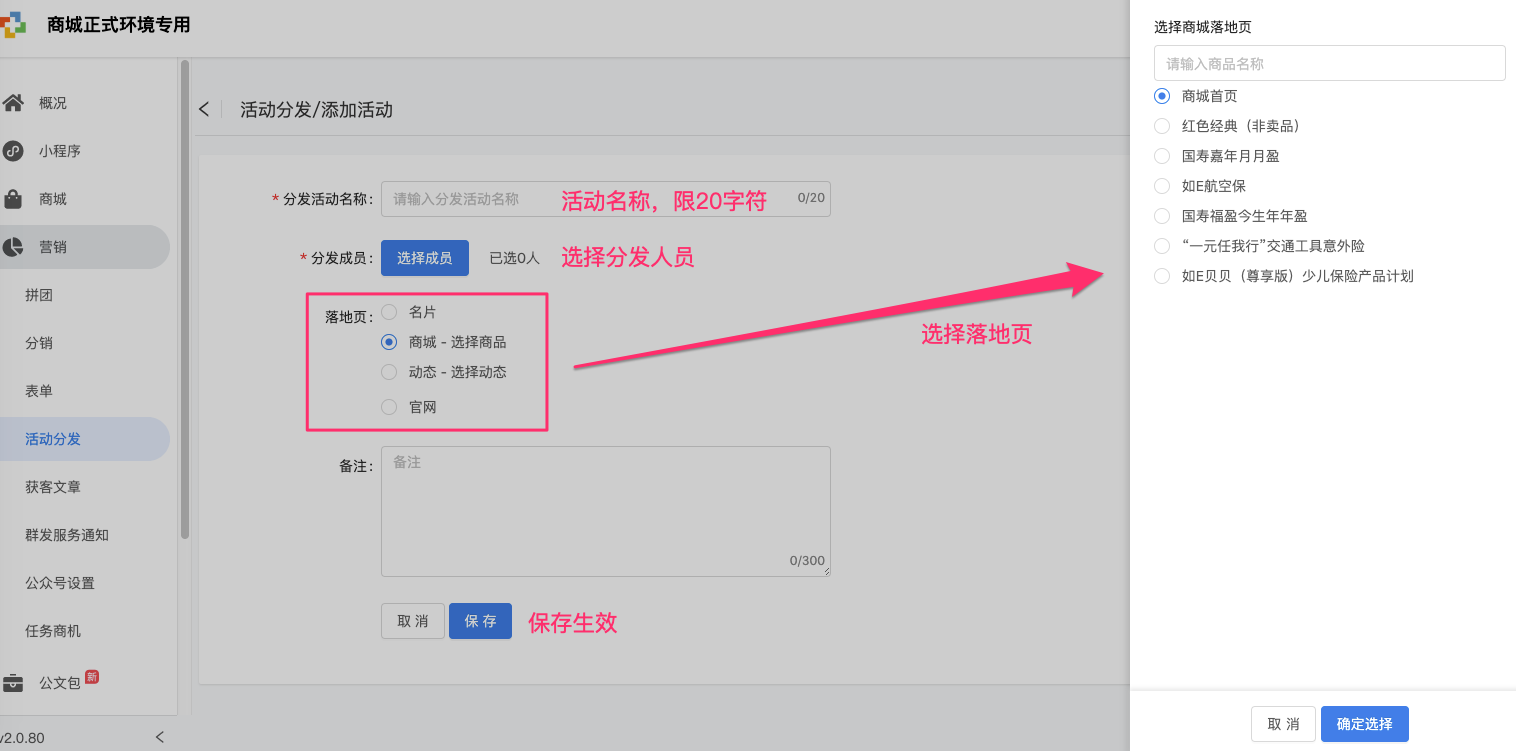Focus the 分发活动名称 input field
1516x751 pixels.
605,199
